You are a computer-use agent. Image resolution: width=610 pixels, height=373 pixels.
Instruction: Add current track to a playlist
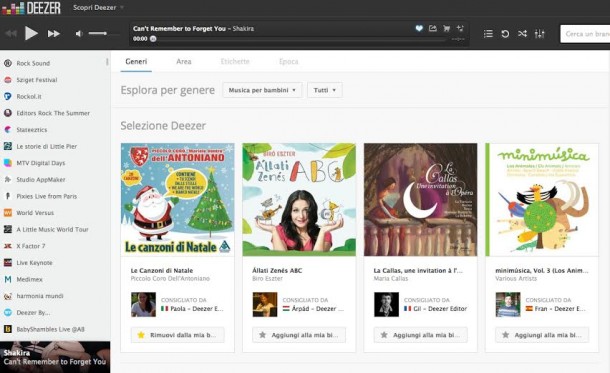click(x=460, y=28)
